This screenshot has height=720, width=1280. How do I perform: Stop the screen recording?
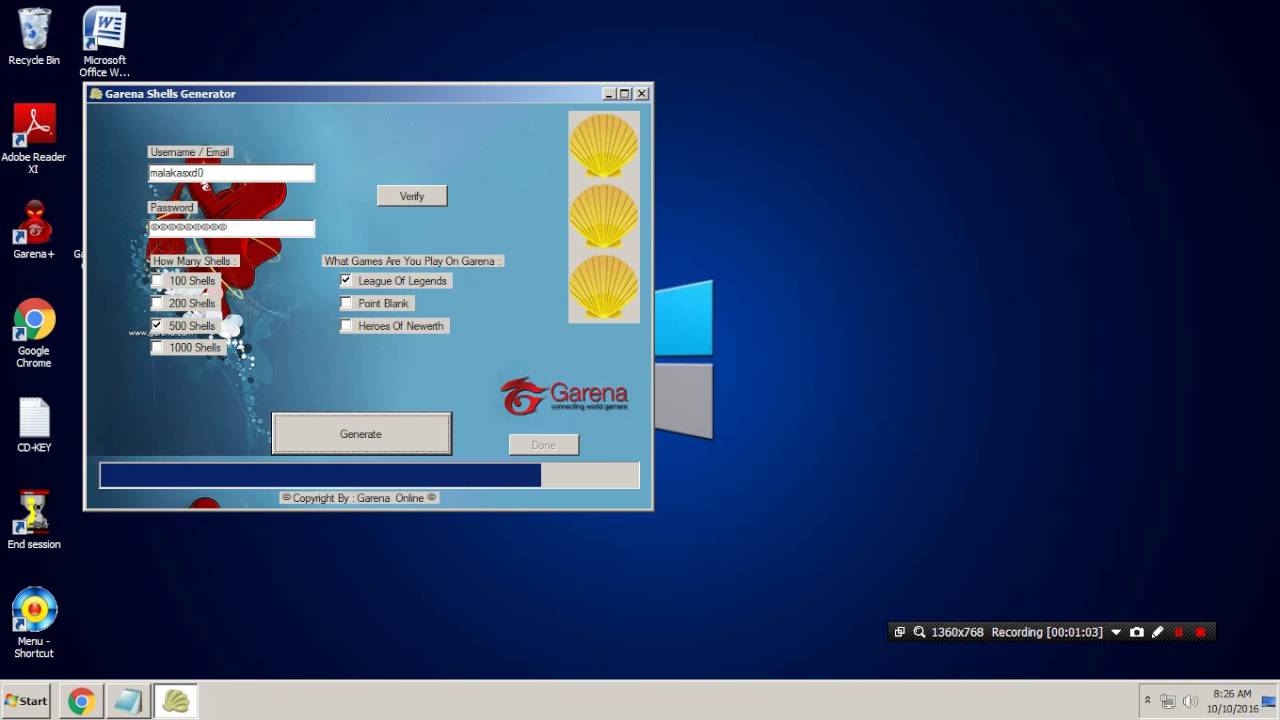click(1200, 632)
